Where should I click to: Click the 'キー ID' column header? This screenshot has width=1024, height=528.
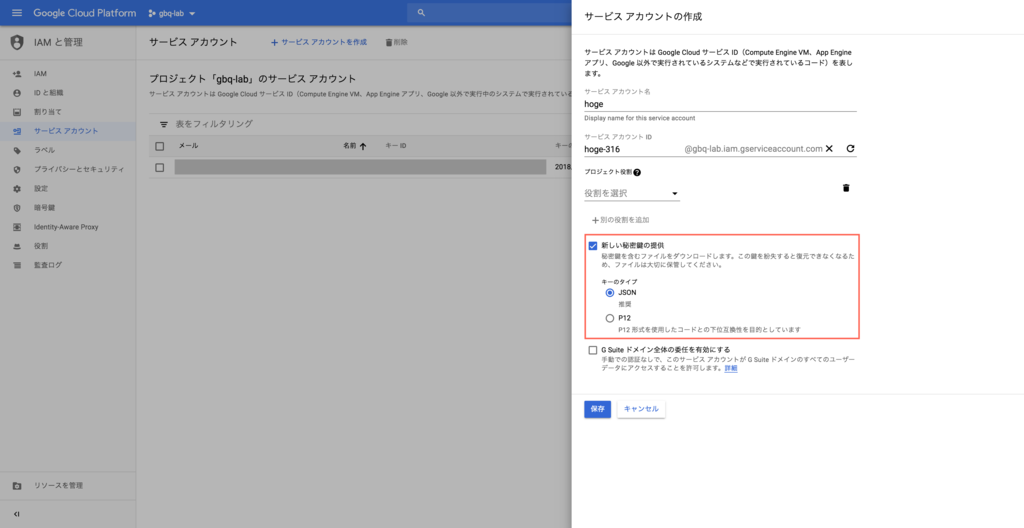coord(396,146)
